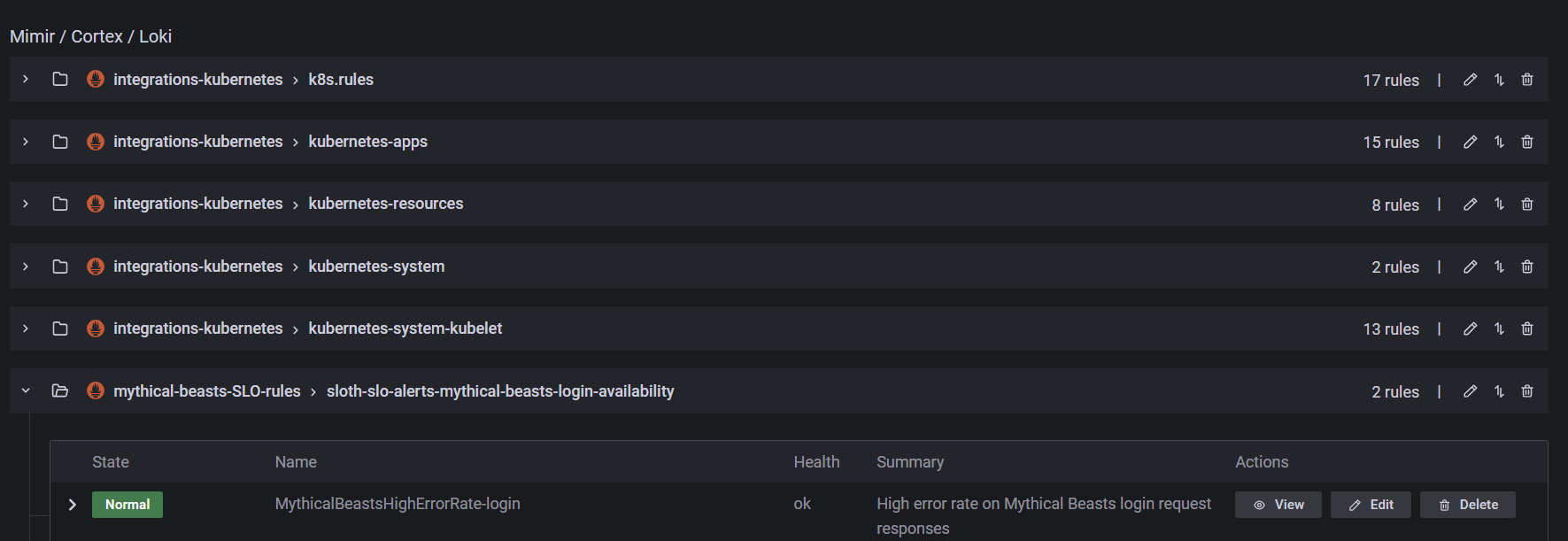Click the up-down arrows icon for sloth-slo-alerts group
Screen dimensions: 1568x541
[x=1499, y=391]
